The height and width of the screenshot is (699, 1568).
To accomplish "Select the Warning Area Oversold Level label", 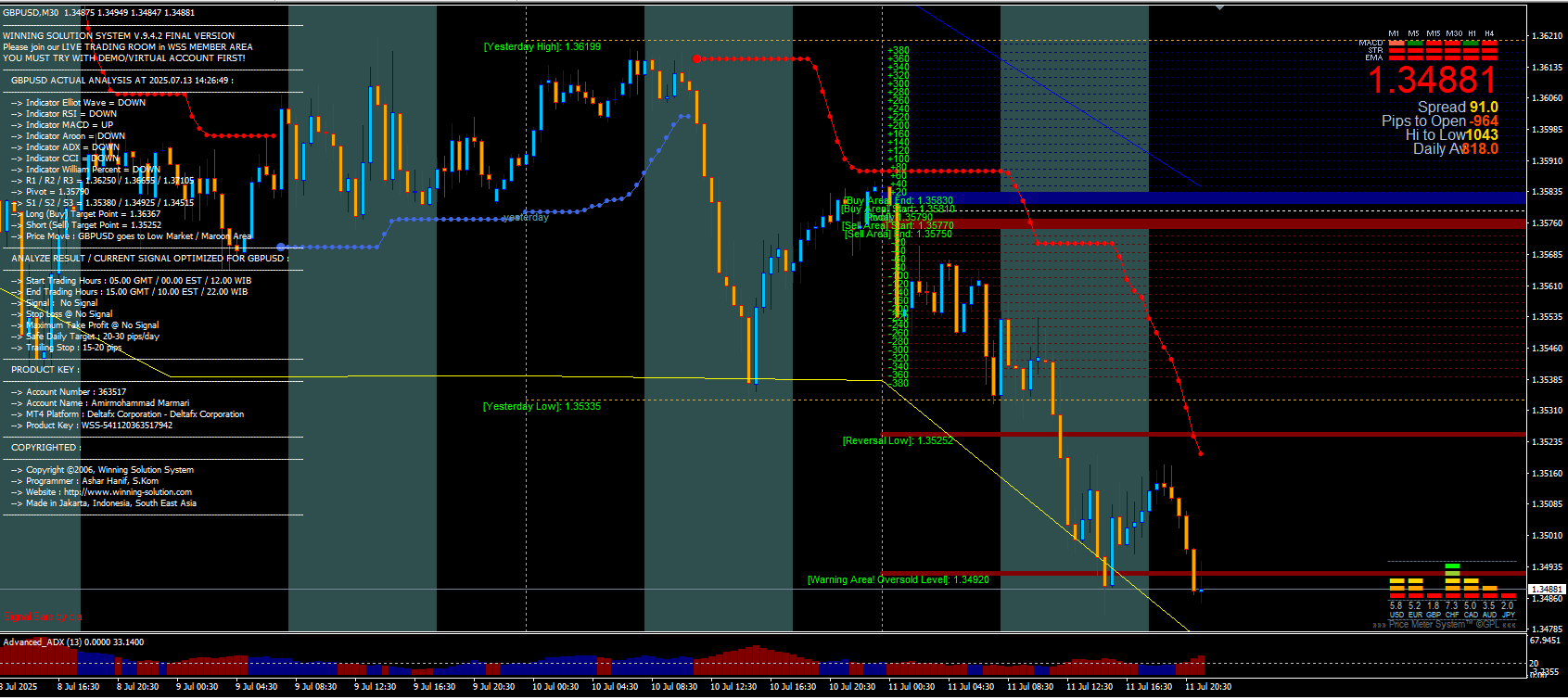I will click(x=898, y=579).
